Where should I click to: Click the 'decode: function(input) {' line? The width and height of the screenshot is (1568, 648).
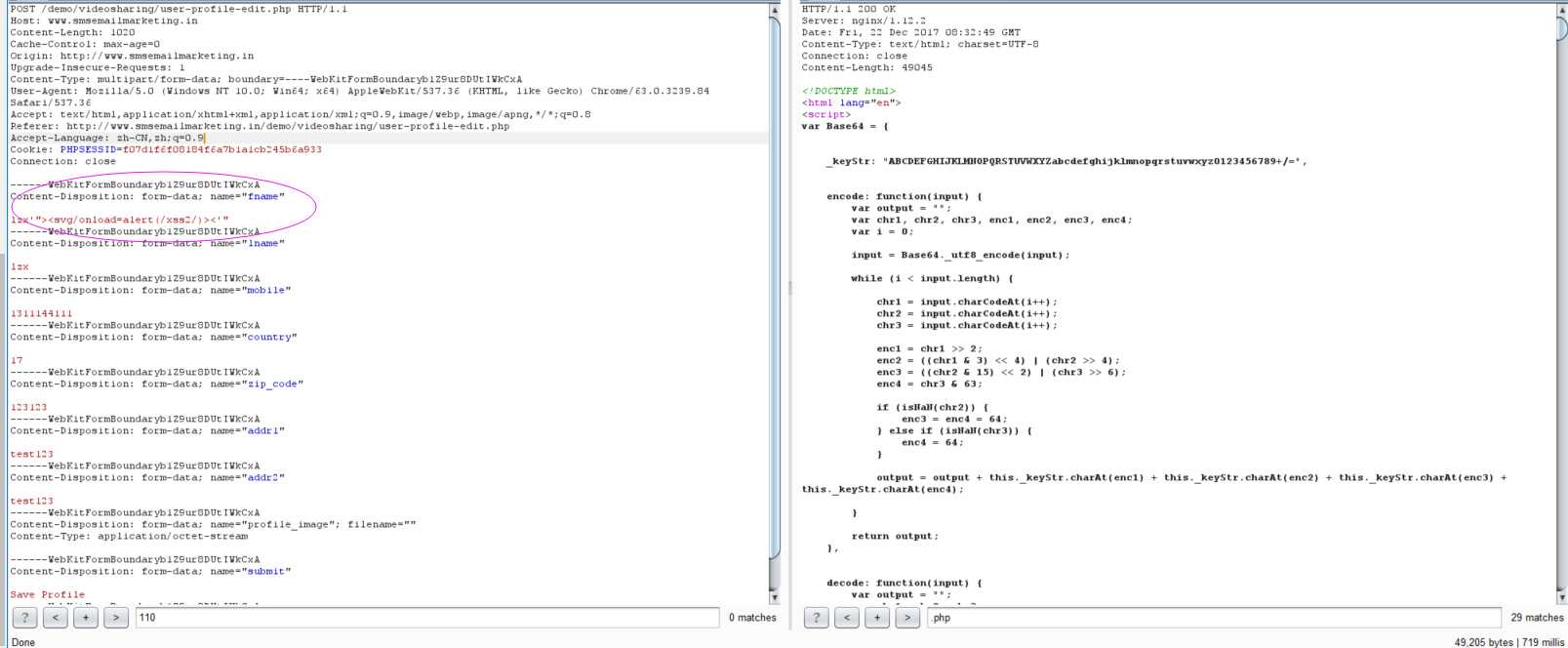click(x=905, y=583)
